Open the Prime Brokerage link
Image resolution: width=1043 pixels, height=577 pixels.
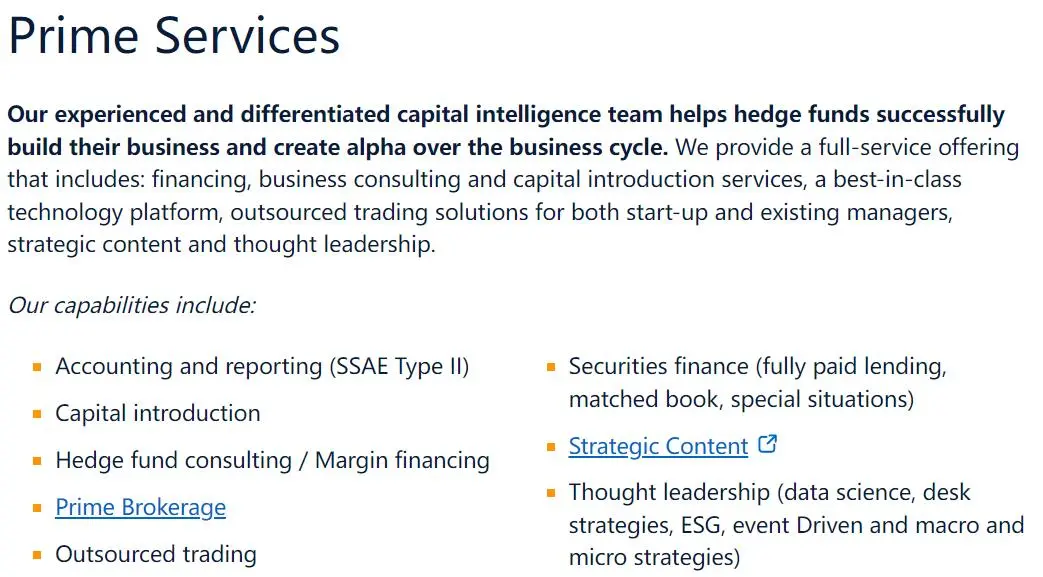click(x=140, y=507)
